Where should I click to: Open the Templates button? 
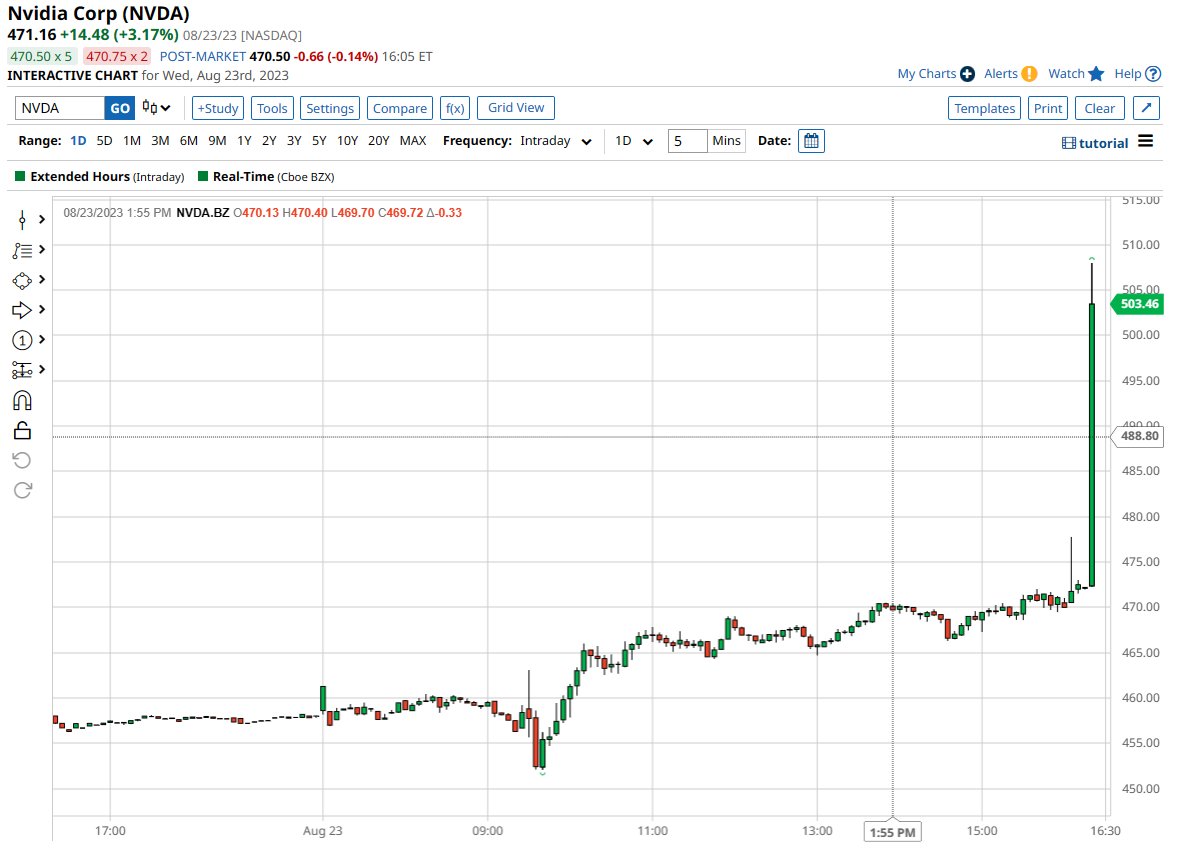click(984, 108)
